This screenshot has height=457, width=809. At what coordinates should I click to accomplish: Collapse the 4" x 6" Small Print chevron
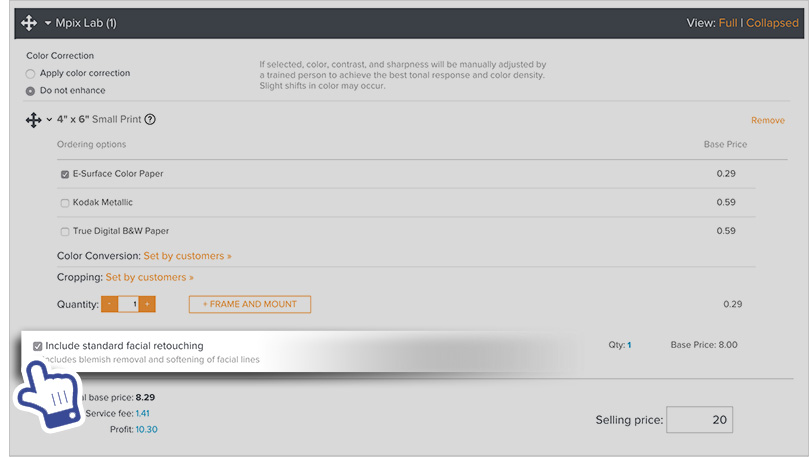49,120
